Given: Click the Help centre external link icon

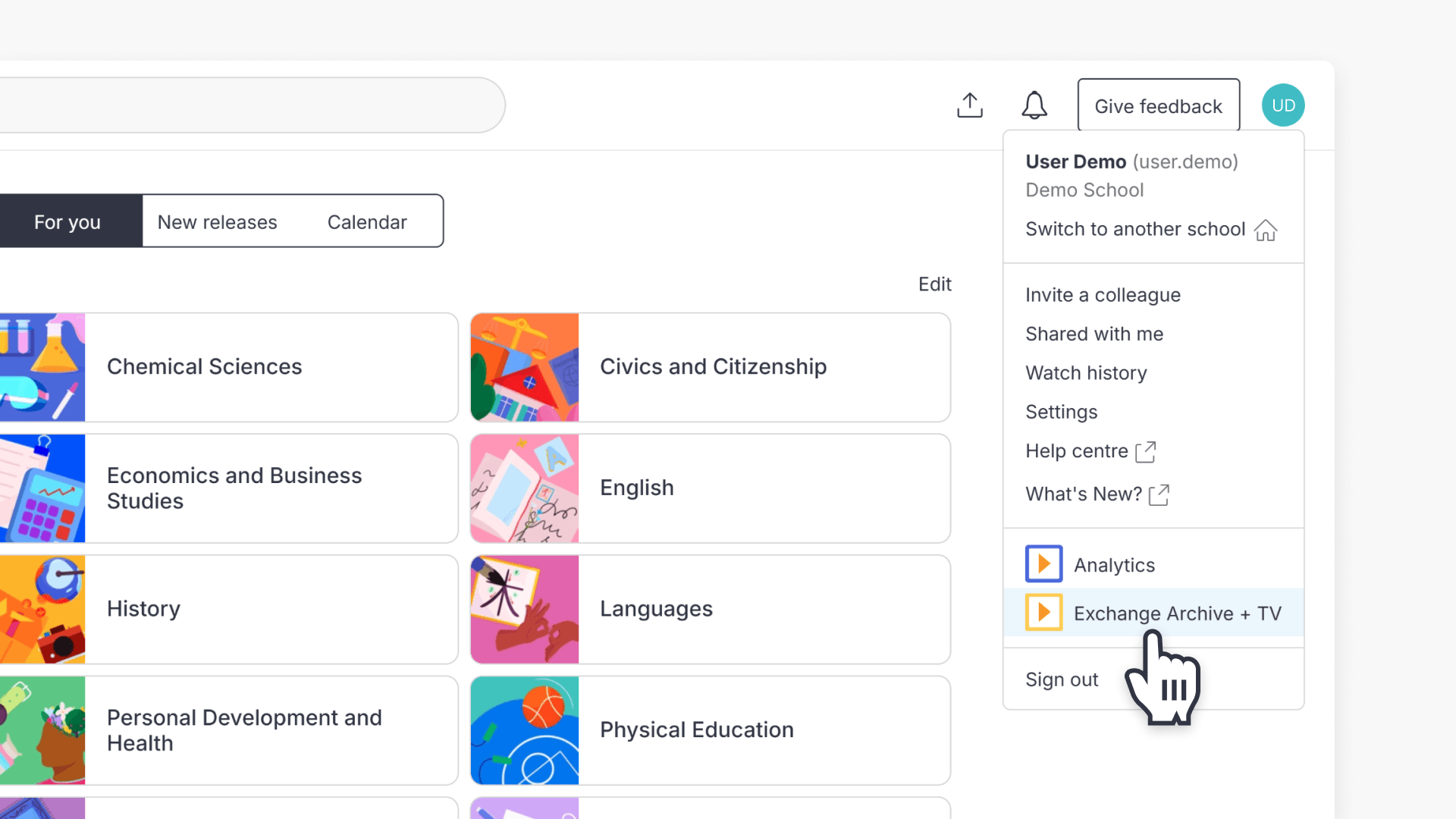Looking at the screenshot, I should [x=1145, y=452].
